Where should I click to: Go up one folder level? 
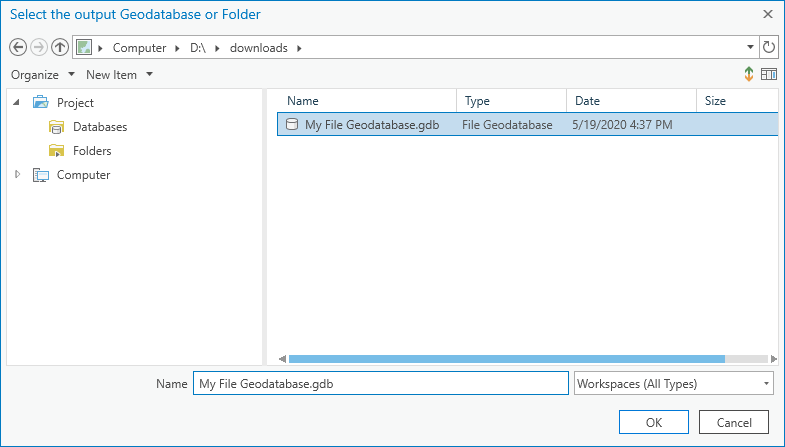coord(60,48)
